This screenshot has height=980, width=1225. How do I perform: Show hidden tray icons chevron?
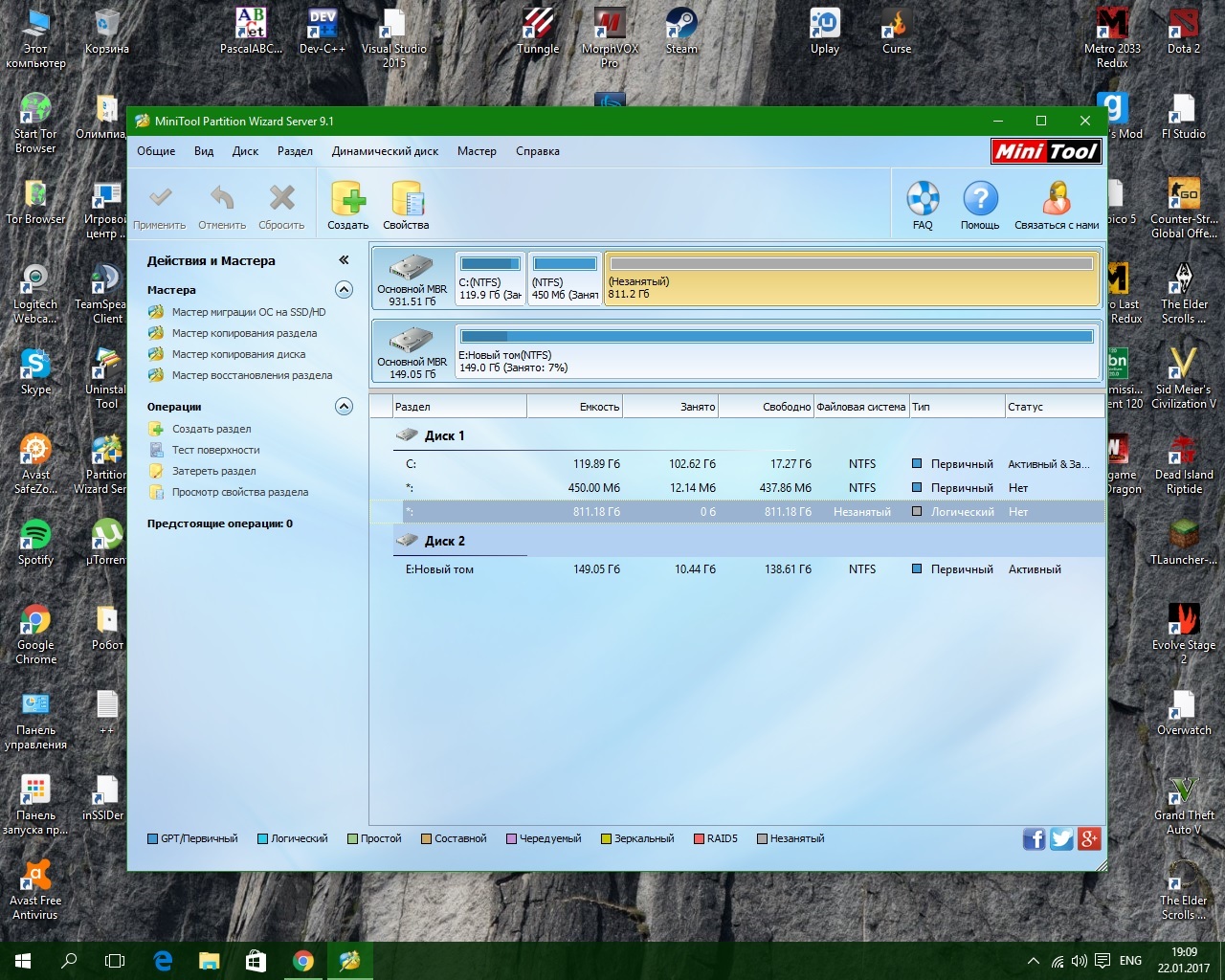tap(1033, 961)
